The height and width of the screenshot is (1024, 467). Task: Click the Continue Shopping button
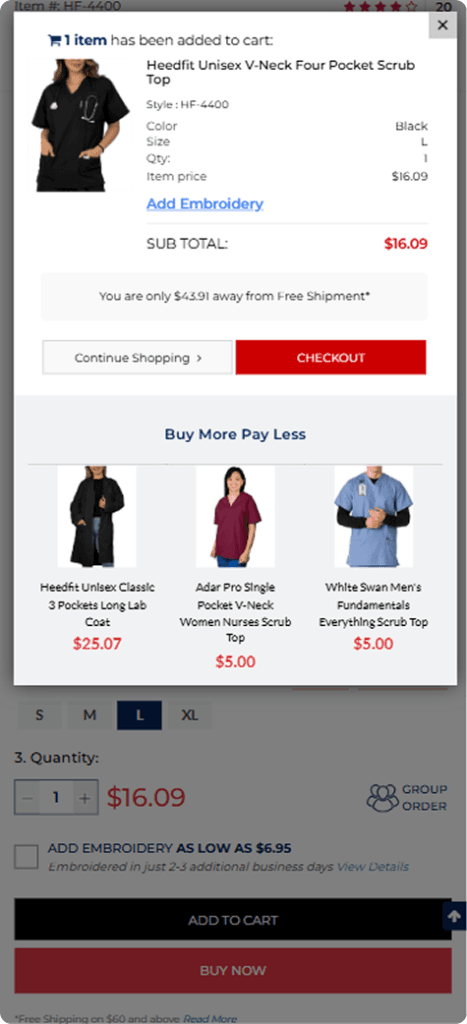pos(137,357)
